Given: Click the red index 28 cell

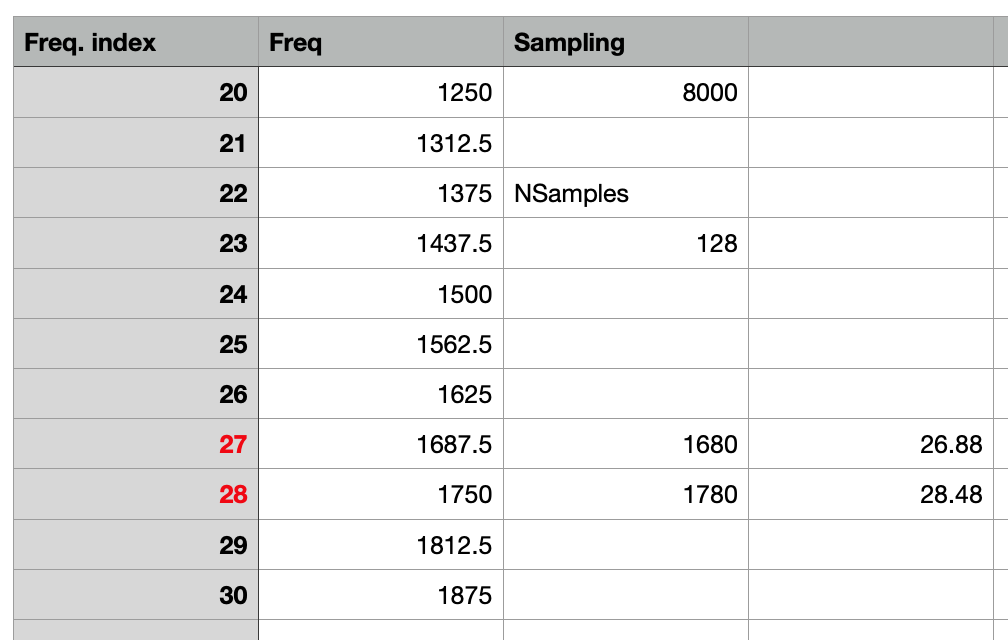Looking at the screenshot, I should (136, 494).
